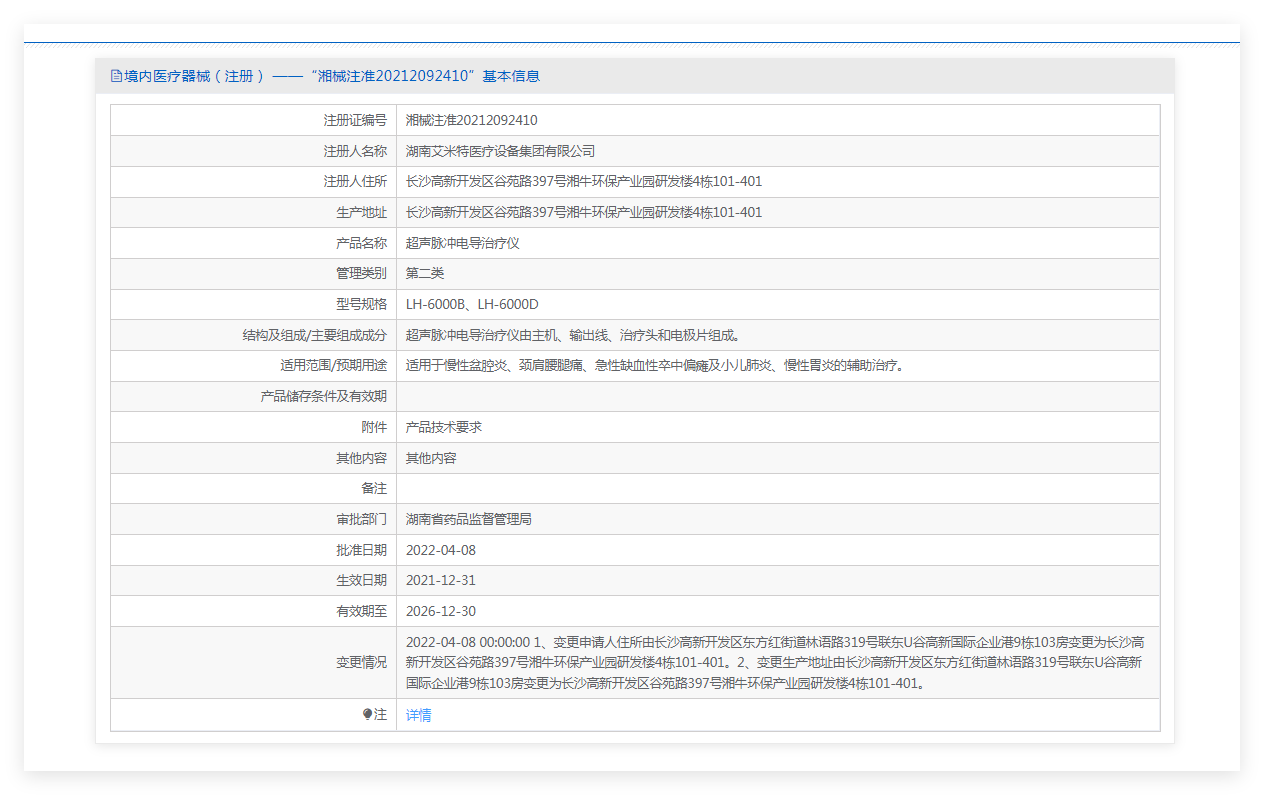Open the 详情 link
This screenshot has height=795, width=1264.
tap(418, 715)
